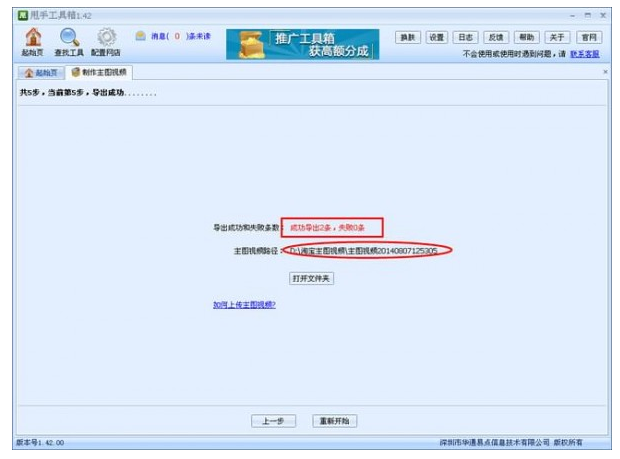Restart with the 重新开始 button
The image size is (620, 459).
tap(335, 421)
